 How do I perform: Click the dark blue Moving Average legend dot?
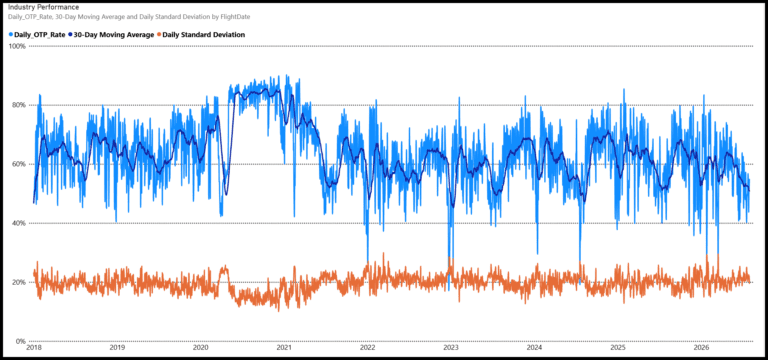pyautogui.click(x=71, y=35)
